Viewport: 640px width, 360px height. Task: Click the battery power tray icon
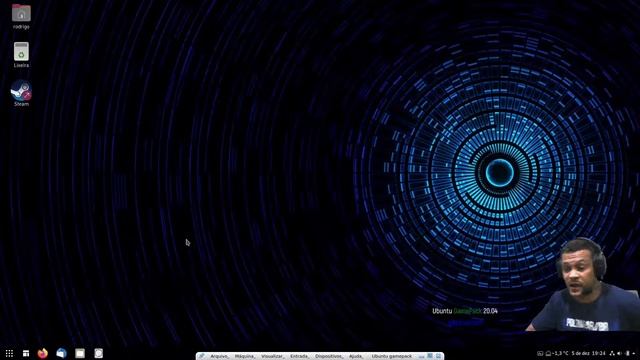click(627, 353)
